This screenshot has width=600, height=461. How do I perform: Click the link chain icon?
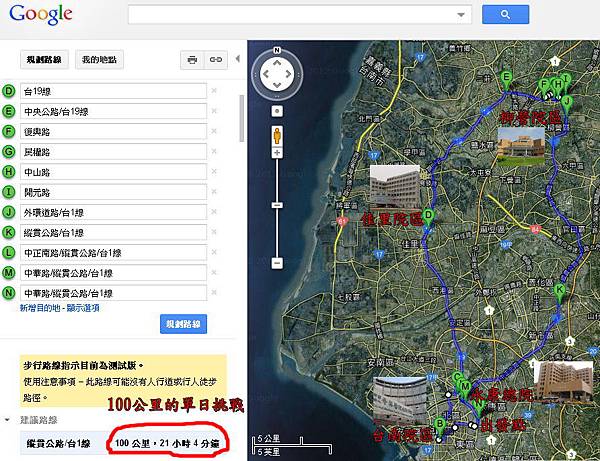(216, 60)
